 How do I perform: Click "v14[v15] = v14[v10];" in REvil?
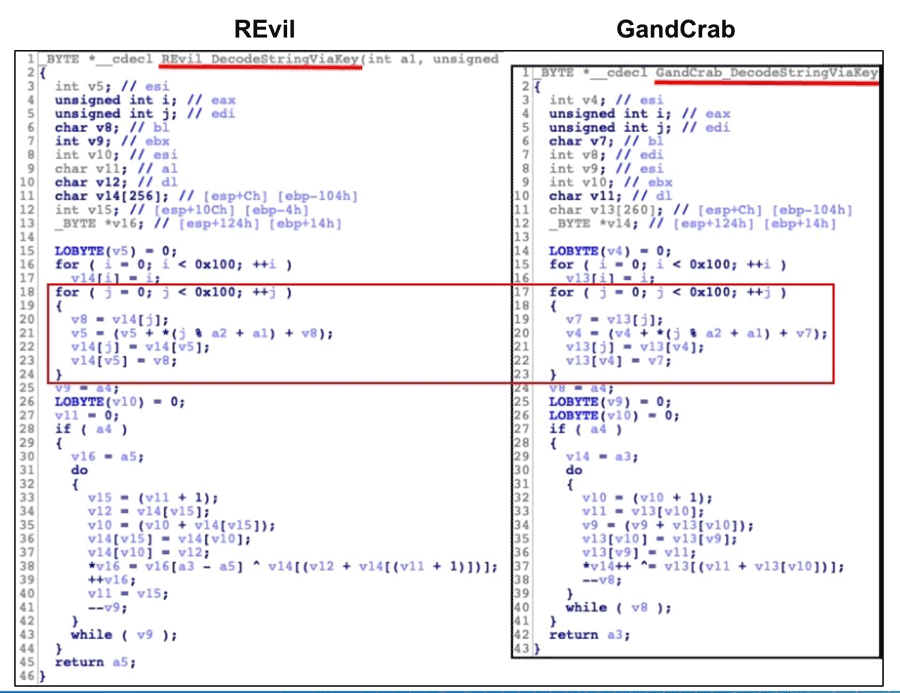pos(169,539)
